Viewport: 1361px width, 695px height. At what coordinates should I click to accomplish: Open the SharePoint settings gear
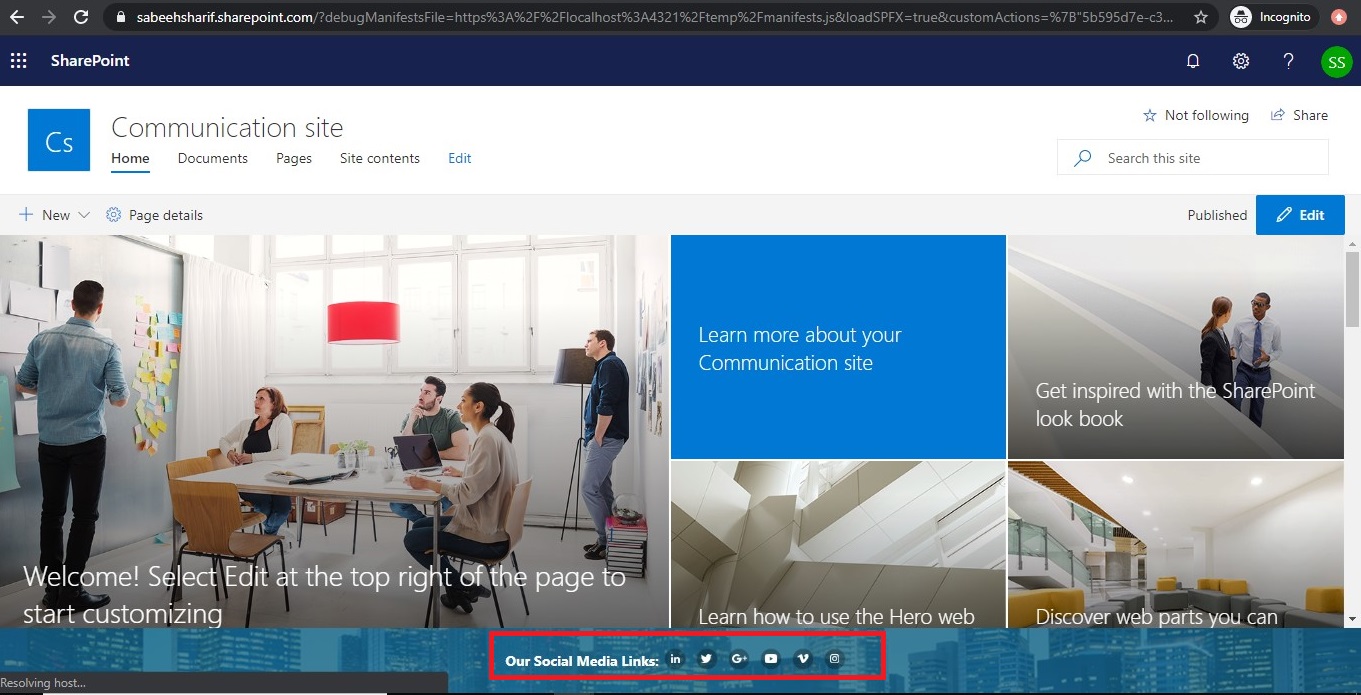(1240, 61)
